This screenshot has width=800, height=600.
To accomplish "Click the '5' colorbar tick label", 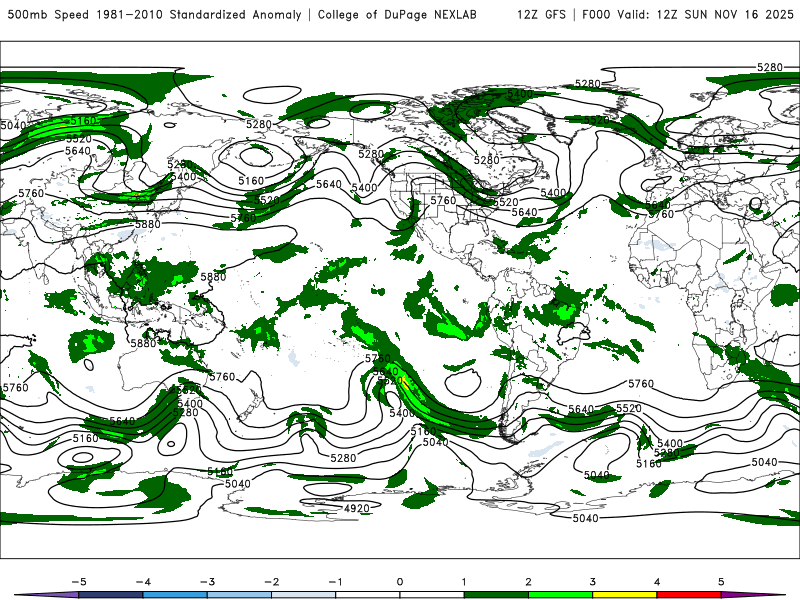I will click(x=721, y=582).
